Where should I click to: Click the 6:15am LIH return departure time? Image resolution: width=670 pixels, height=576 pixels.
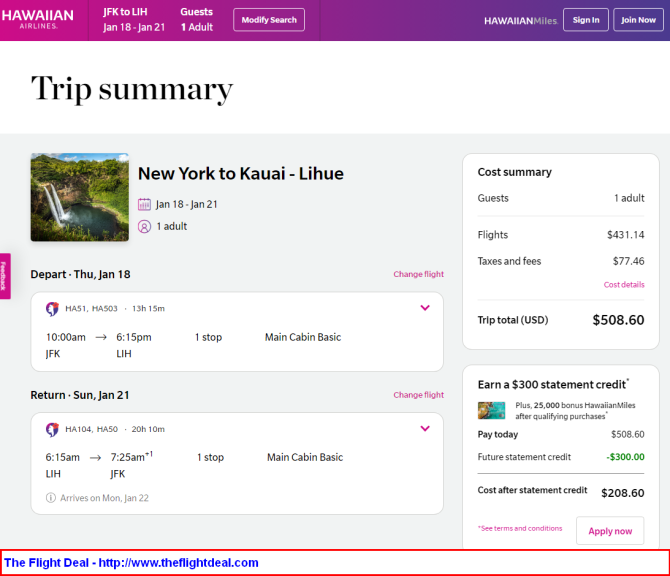62,457
